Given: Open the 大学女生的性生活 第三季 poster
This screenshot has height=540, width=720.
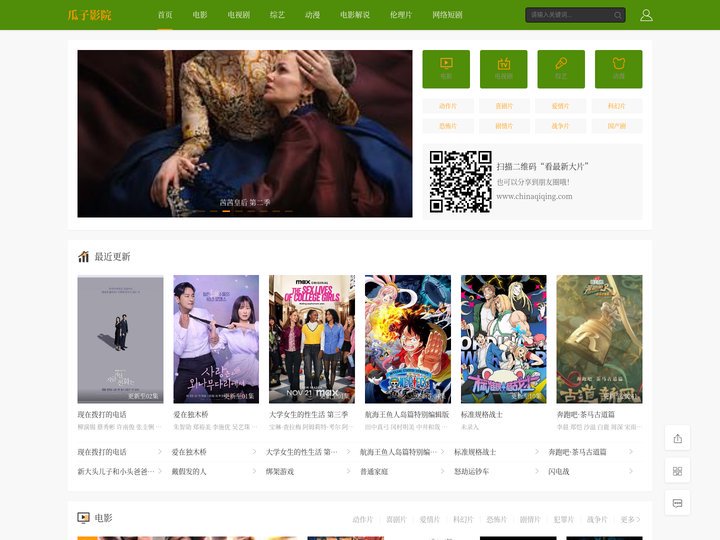Looking at the screenshot, I should pos(312,339).
